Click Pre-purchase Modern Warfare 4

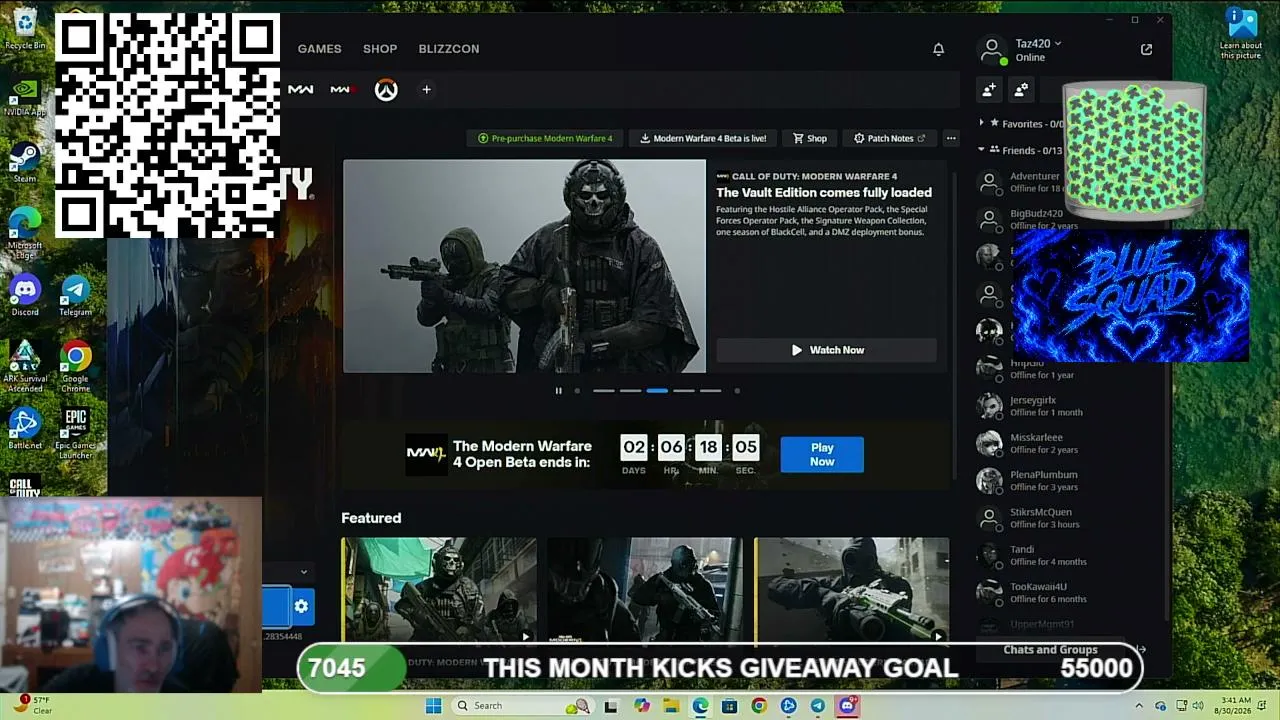click(545, 138)
